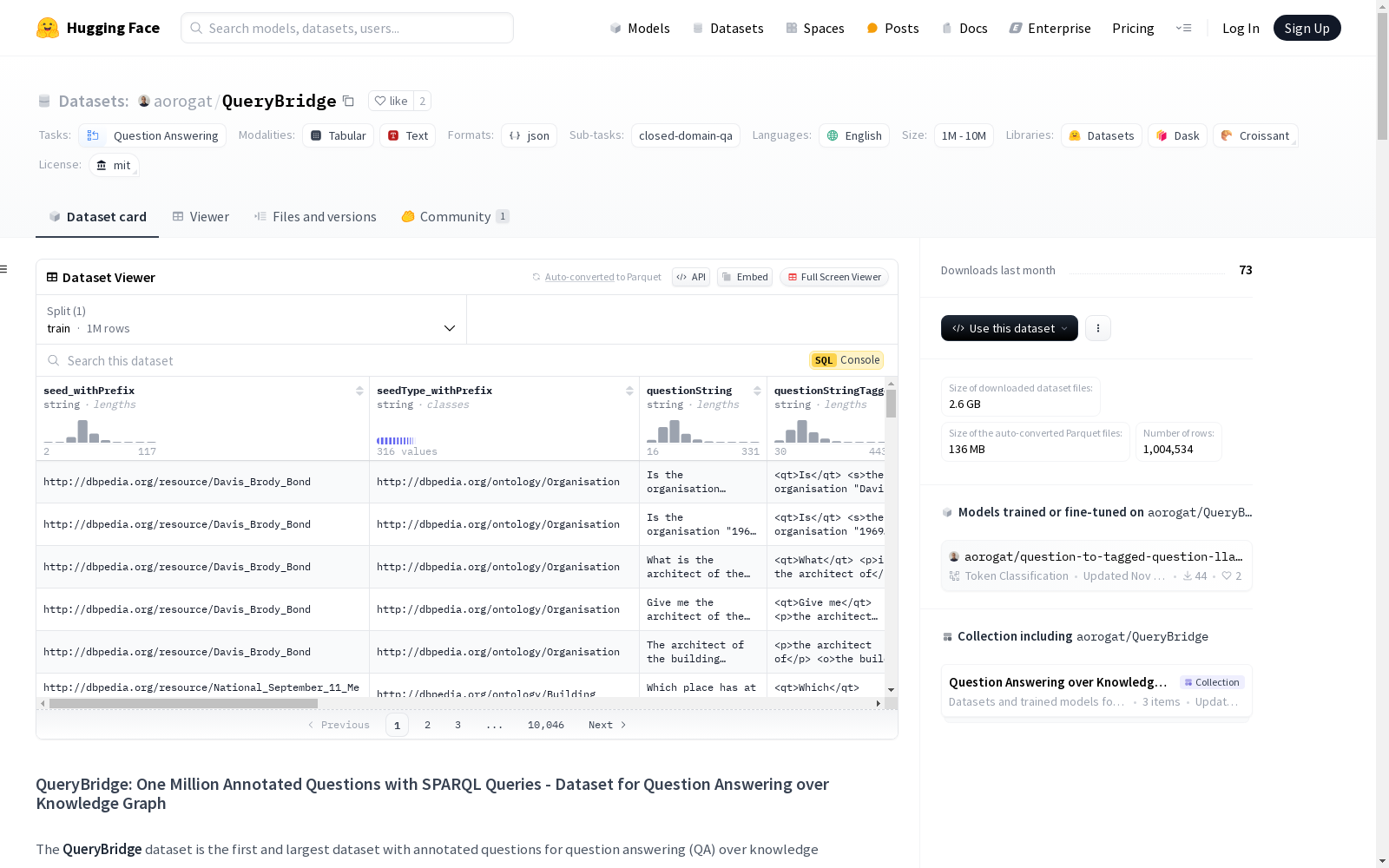Expand the Use this dataset dropdown
The height and width of the screenshot is (868, 1389).
1010,328
